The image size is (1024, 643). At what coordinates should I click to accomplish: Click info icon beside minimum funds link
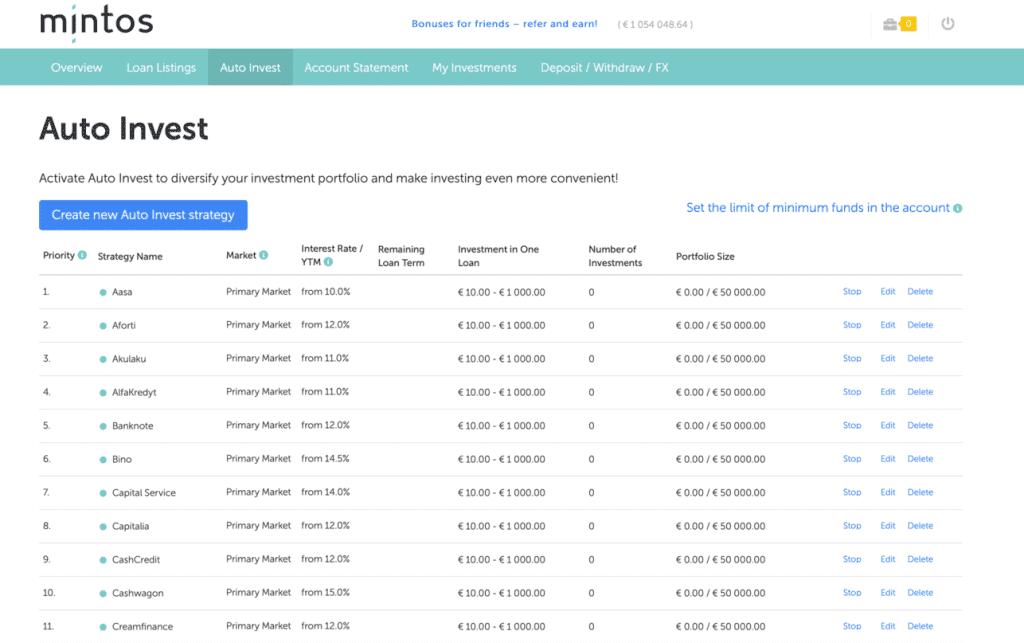point(957,208)
